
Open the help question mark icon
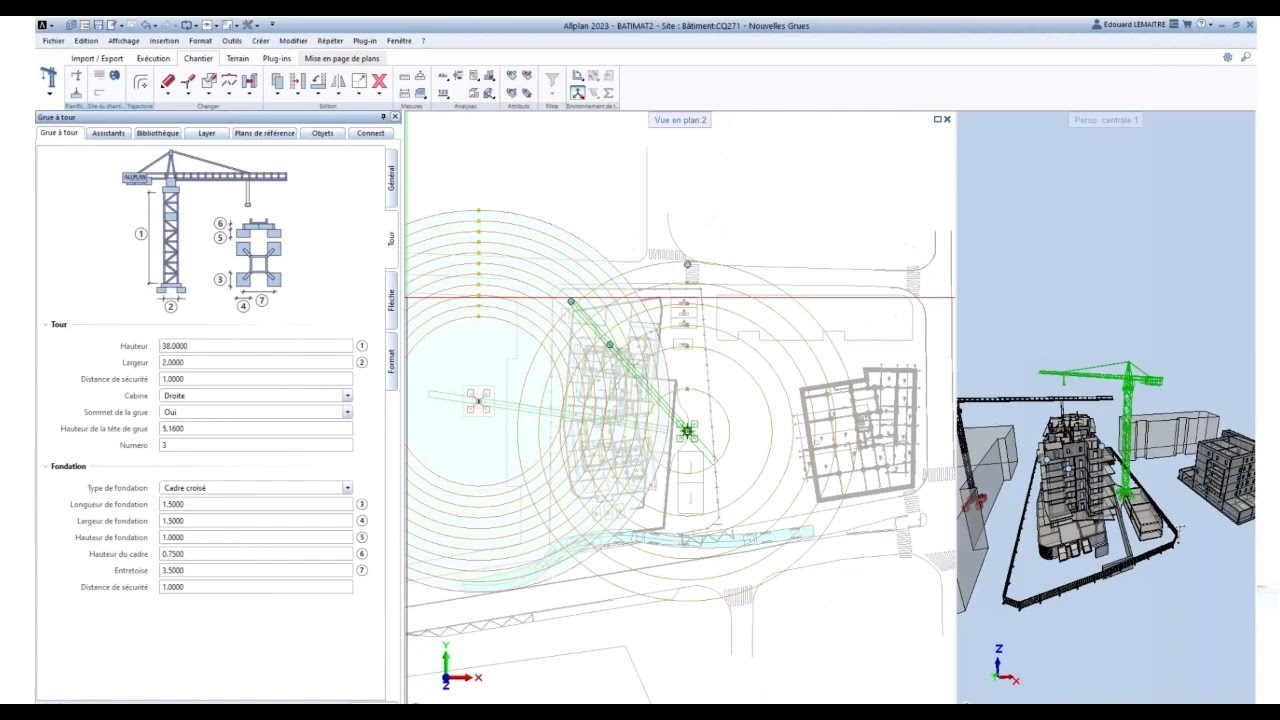1201,24
